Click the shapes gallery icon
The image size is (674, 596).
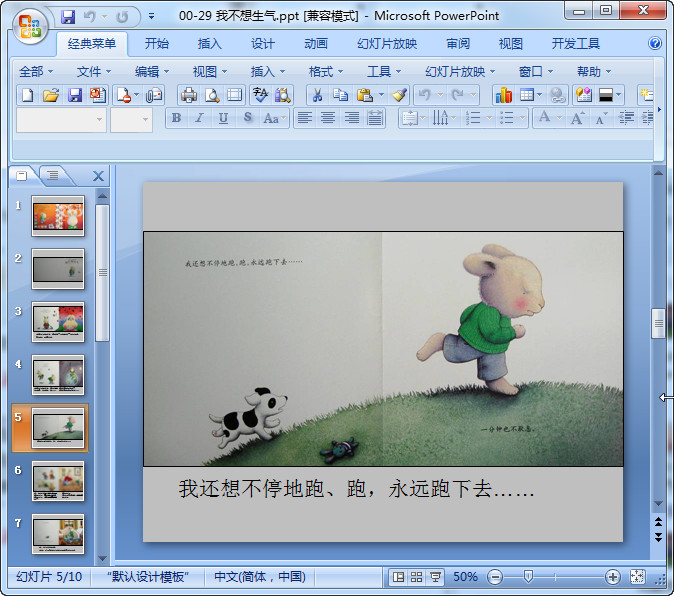(x=583, y=95)
